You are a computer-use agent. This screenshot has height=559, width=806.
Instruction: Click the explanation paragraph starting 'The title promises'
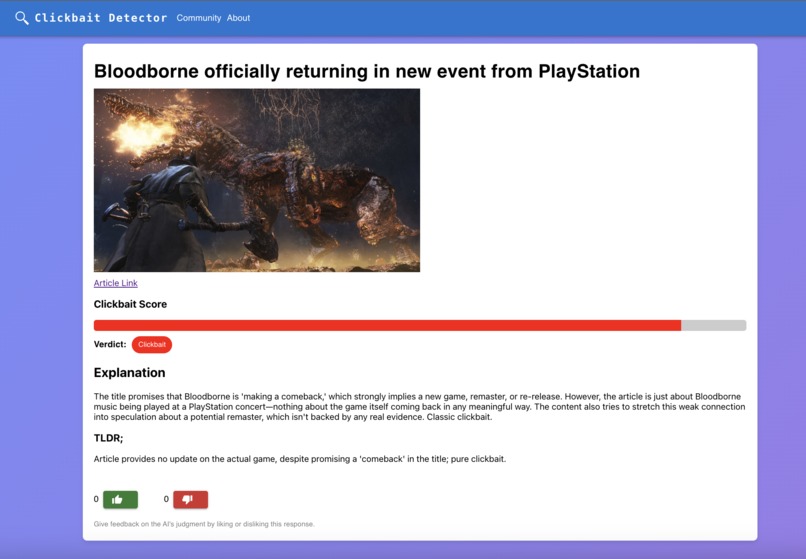[x=419, y=406]
